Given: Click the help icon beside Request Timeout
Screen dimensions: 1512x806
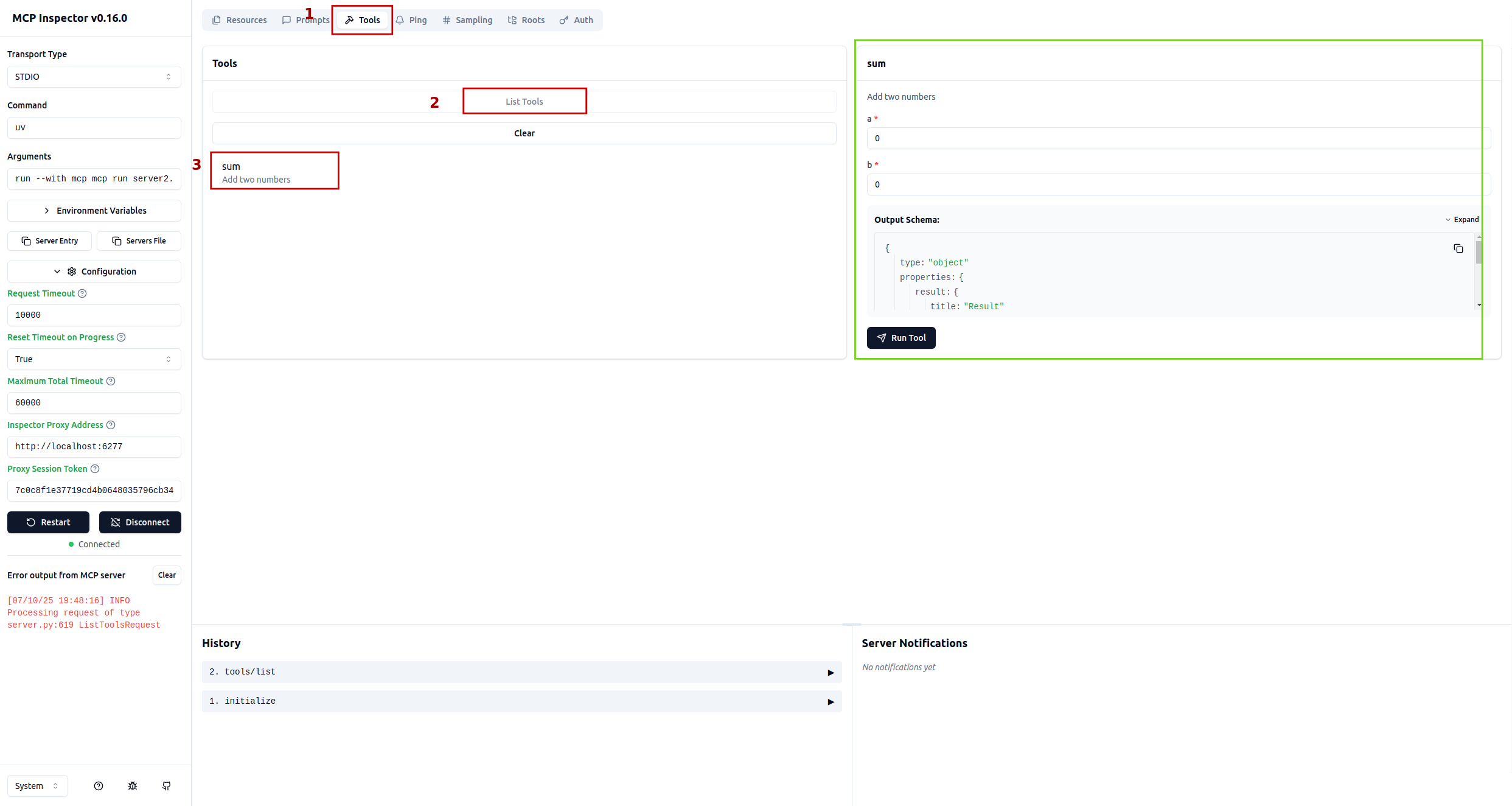Looking at the screenshot, I should 82,293.
